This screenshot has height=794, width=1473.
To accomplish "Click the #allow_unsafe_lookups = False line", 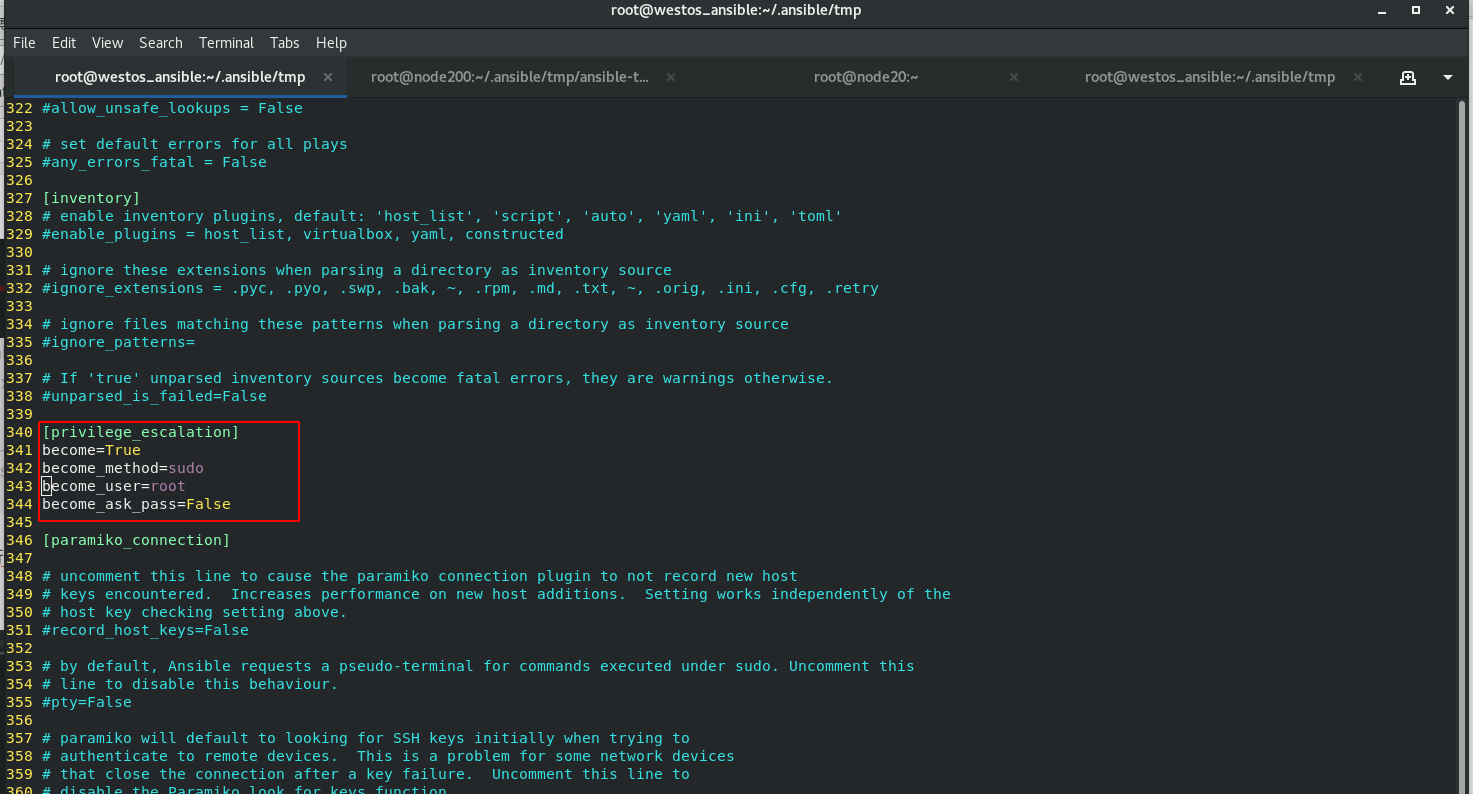I will pyautogui.click(x=172, y=108).
